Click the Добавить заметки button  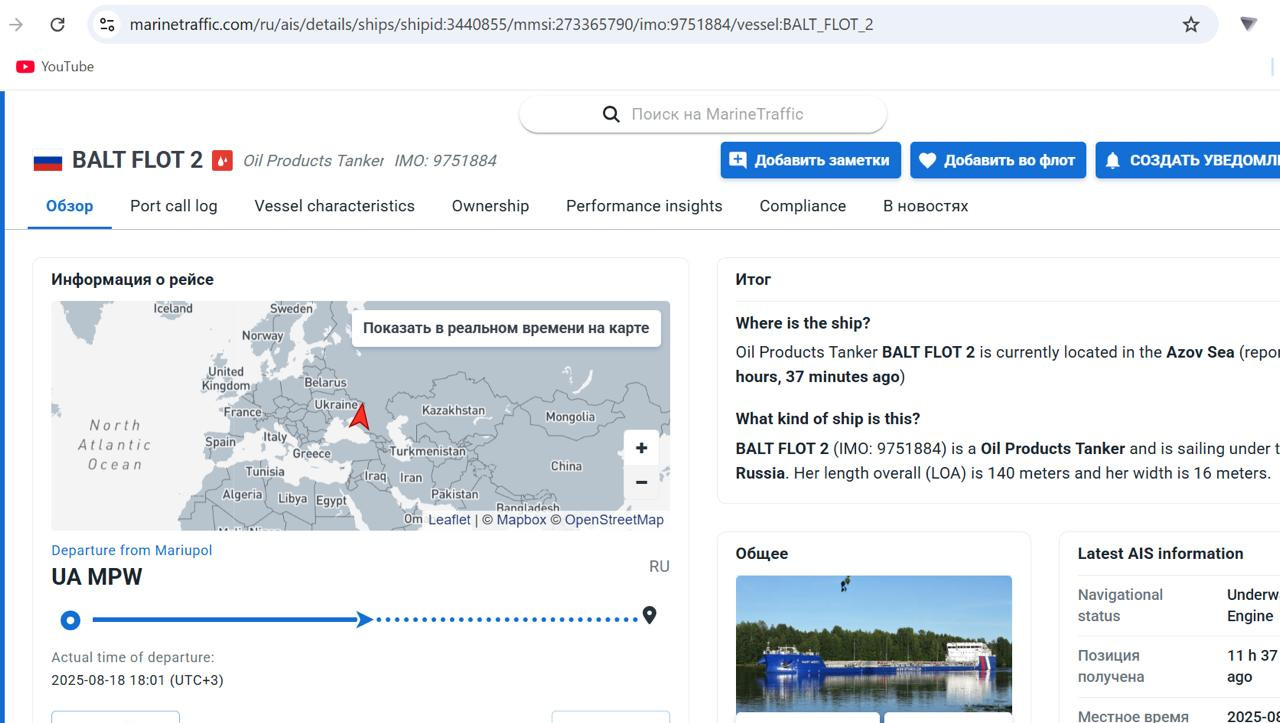[811, 160]
